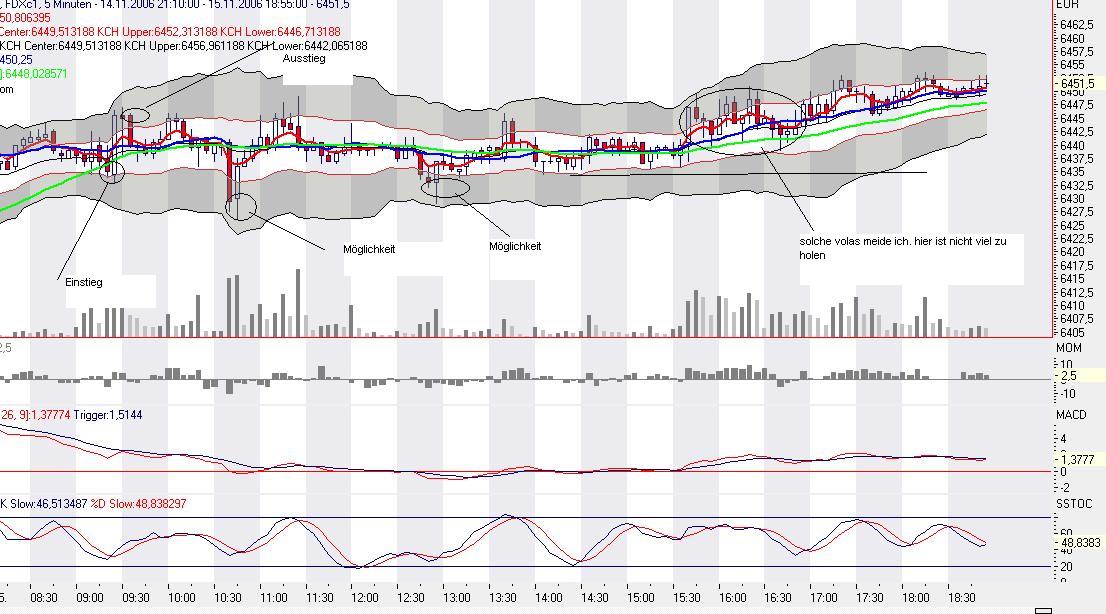Click the 6460 price axis label
1106x614 pixels.
tap(1072, 39)
